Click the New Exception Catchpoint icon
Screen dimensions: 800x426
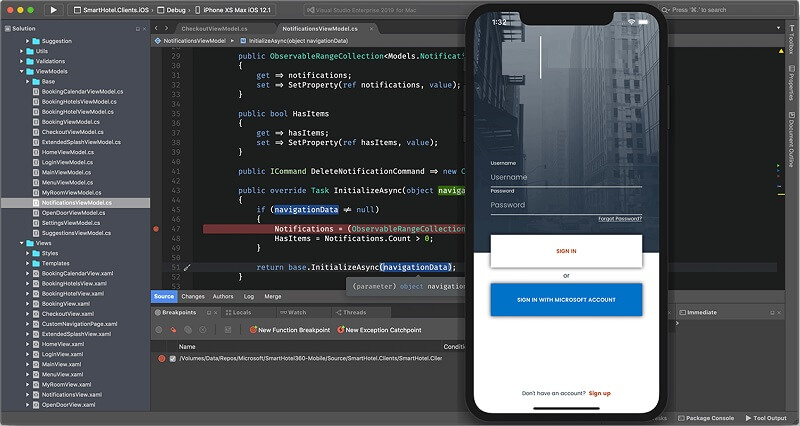pos(340,330)
